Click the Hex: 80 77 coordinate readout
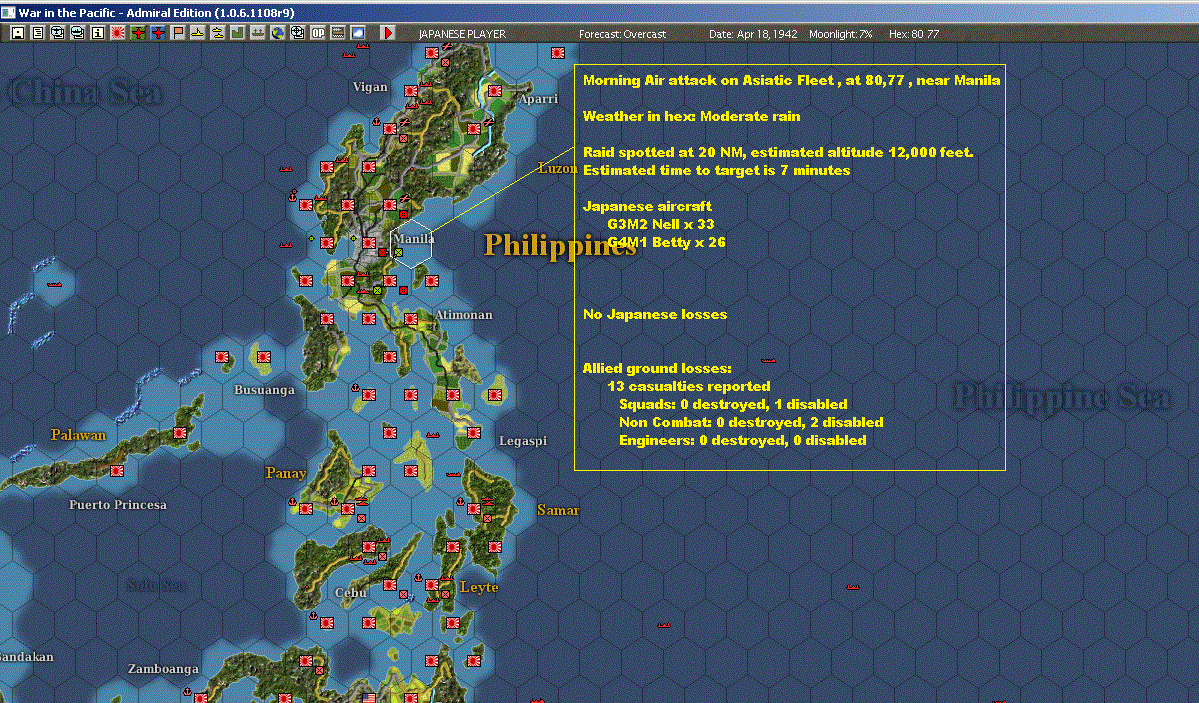The image size is (1199, 703). [x=914, y=34]
